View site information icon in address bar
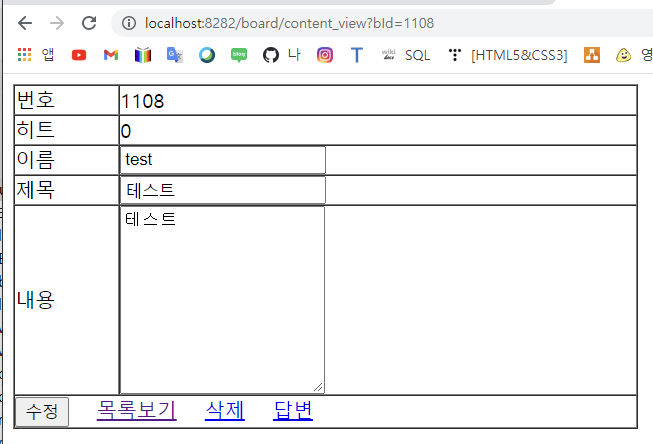 coord(129,23)
